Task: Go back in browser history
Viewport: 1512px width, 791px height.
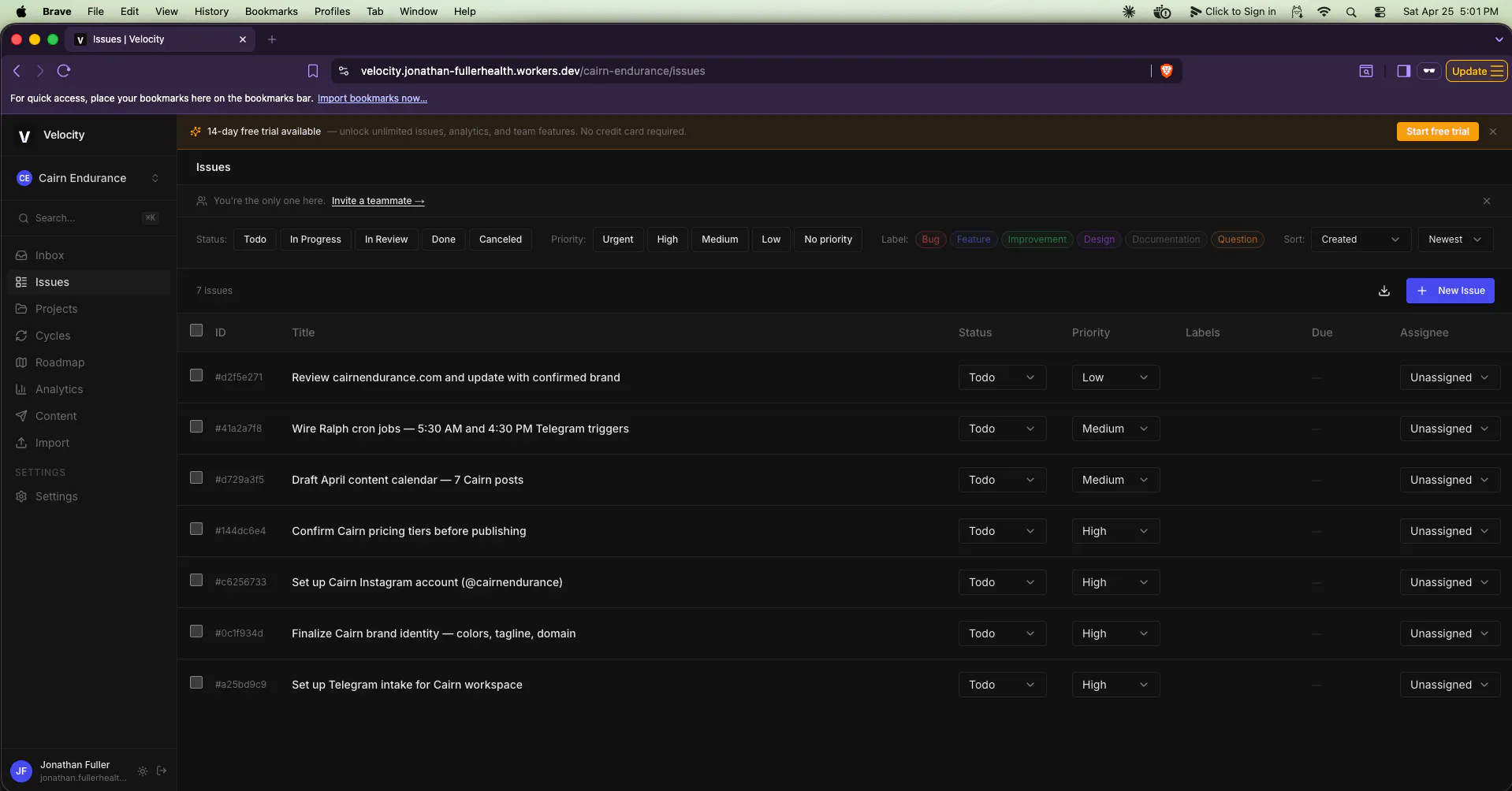Action: tap(17, 71)
